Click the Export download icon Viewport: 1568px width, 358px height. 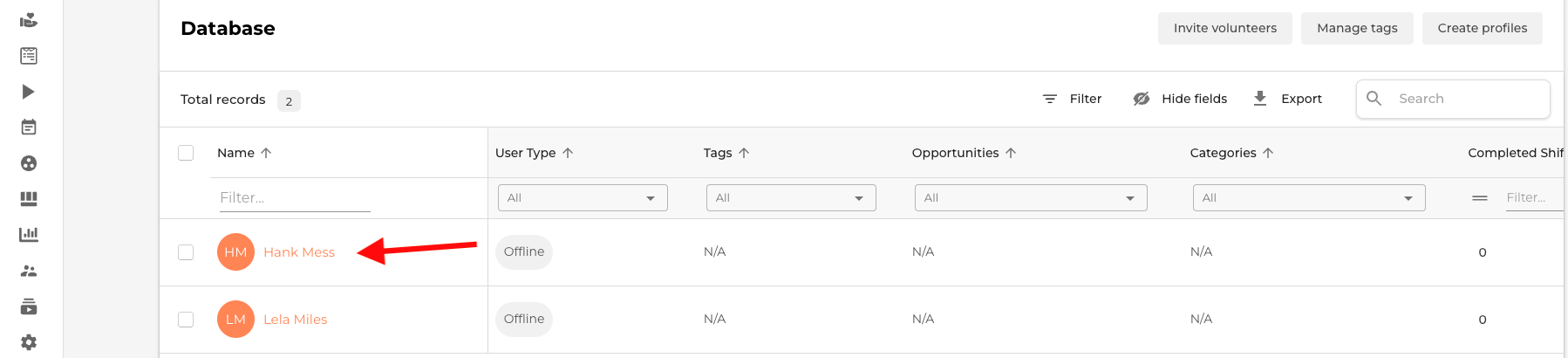(1260, 99)
